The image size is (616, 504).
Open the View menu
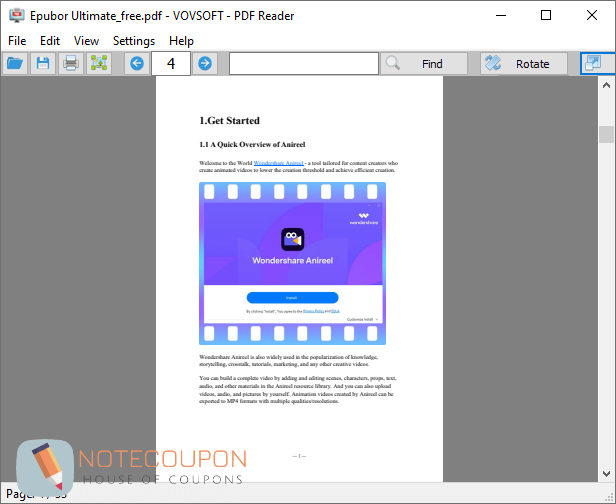pos(86,41)
